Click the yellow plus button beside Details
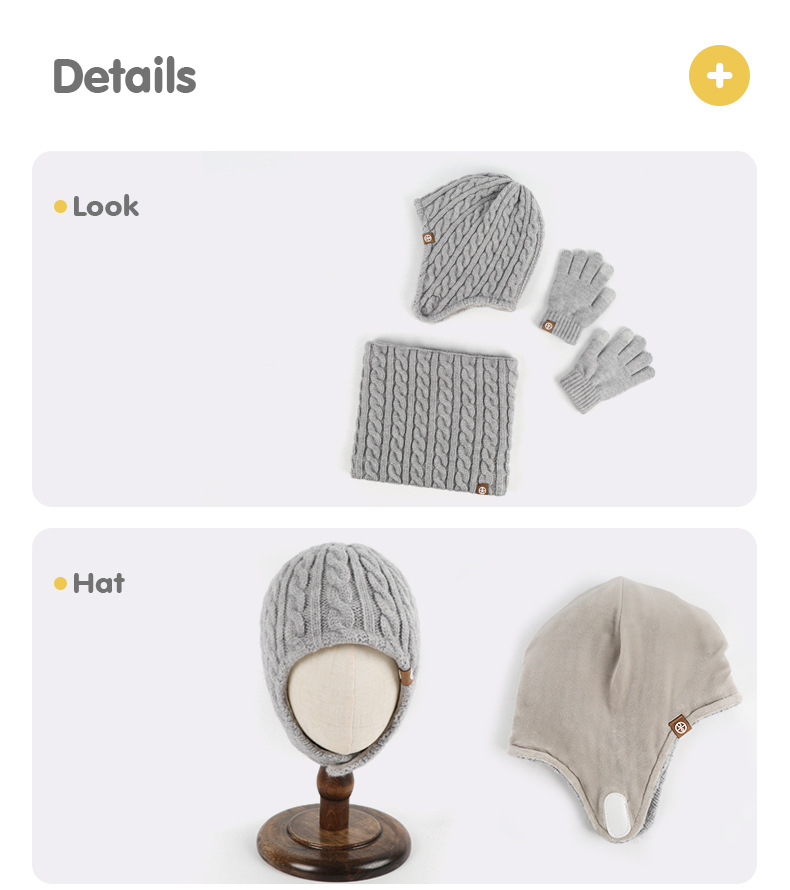The image size is (790, 890). click(x=719, y=75)
